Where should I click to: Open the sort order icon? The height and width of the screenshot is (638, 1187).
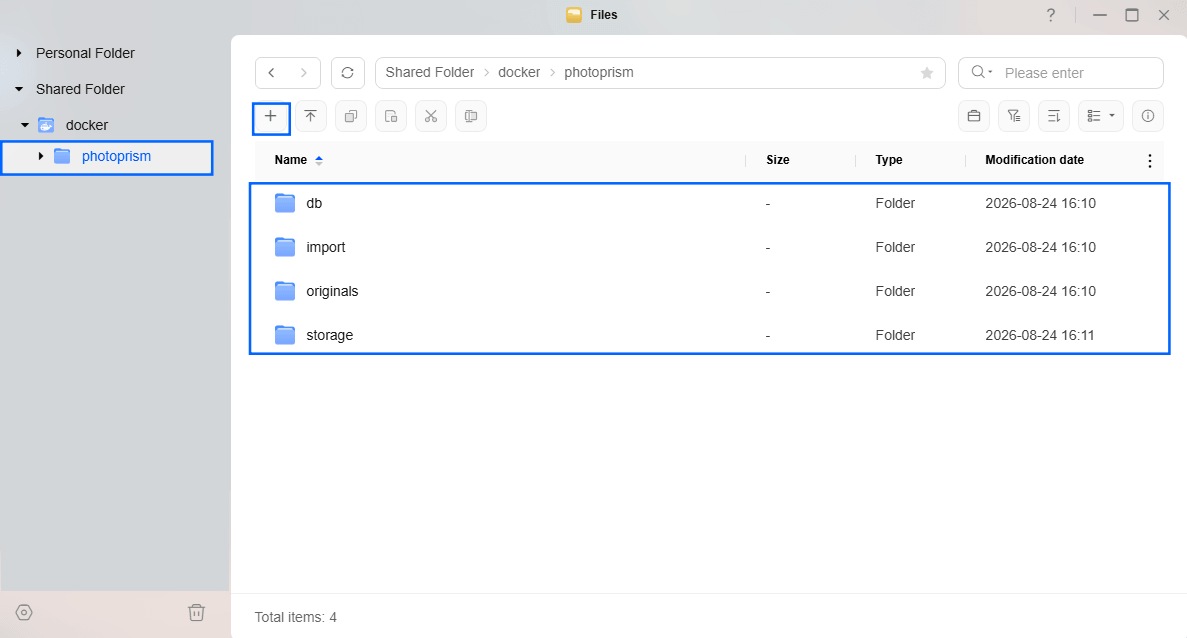pyautogui.click(x=1054, y=117)
